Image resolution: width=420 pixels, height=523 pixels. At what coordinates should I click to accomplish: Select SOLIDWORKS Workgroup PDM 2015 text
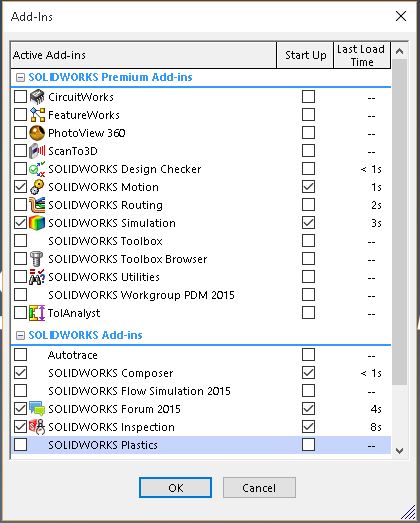pyautogui.click(x=141, y=295)
